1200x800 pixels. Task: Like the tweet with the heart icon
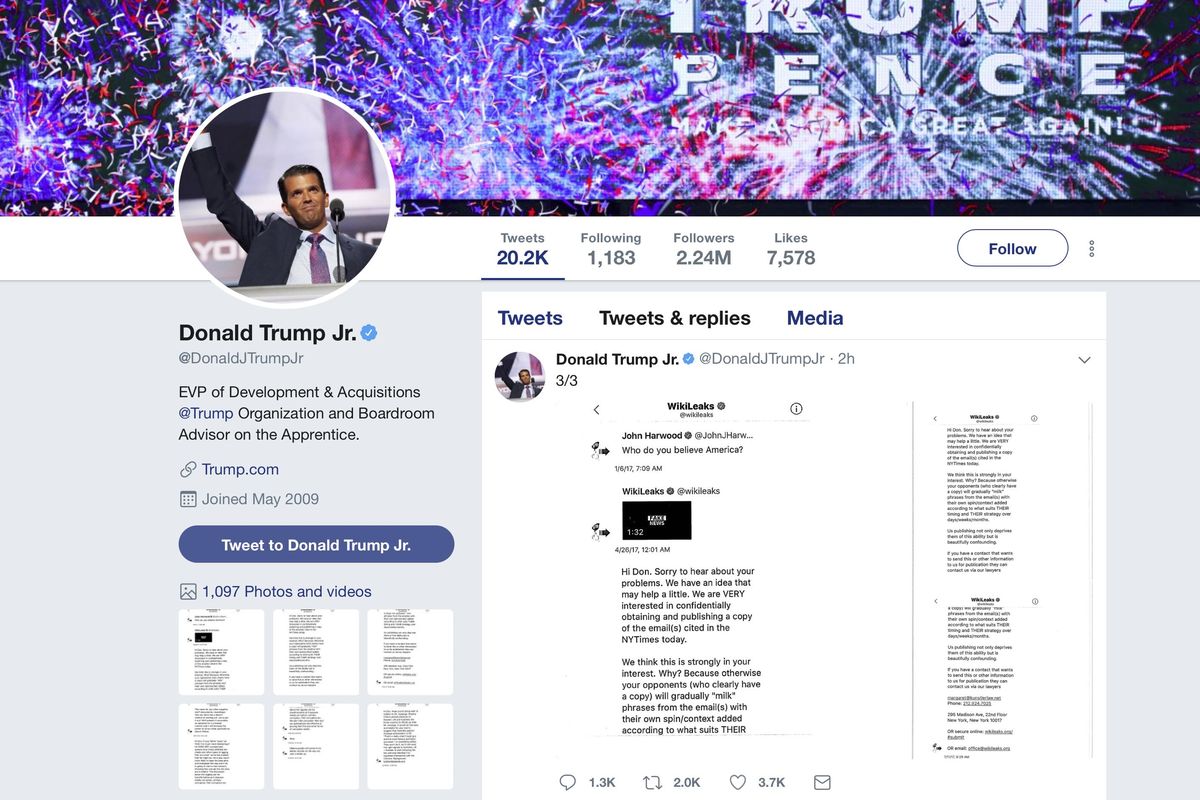[x=738, y=782]
